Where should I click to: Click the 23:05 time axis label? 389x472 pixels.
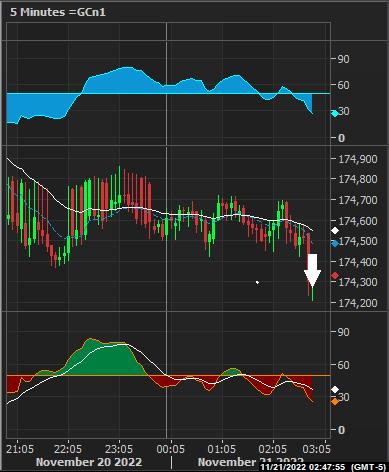click(119, 449)
